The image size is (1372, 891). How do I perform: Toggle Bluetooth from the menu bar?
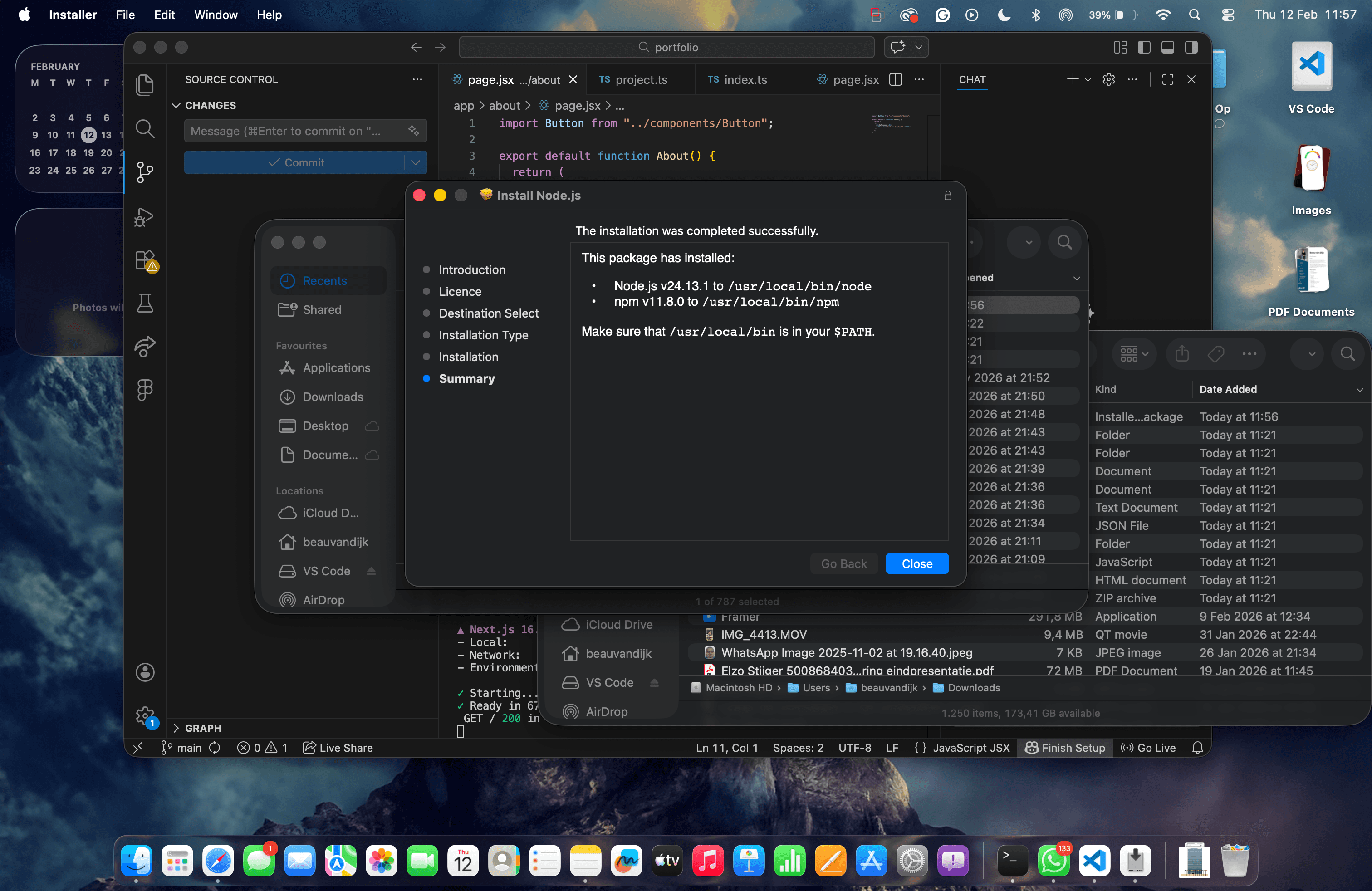tap(1035, 15)
